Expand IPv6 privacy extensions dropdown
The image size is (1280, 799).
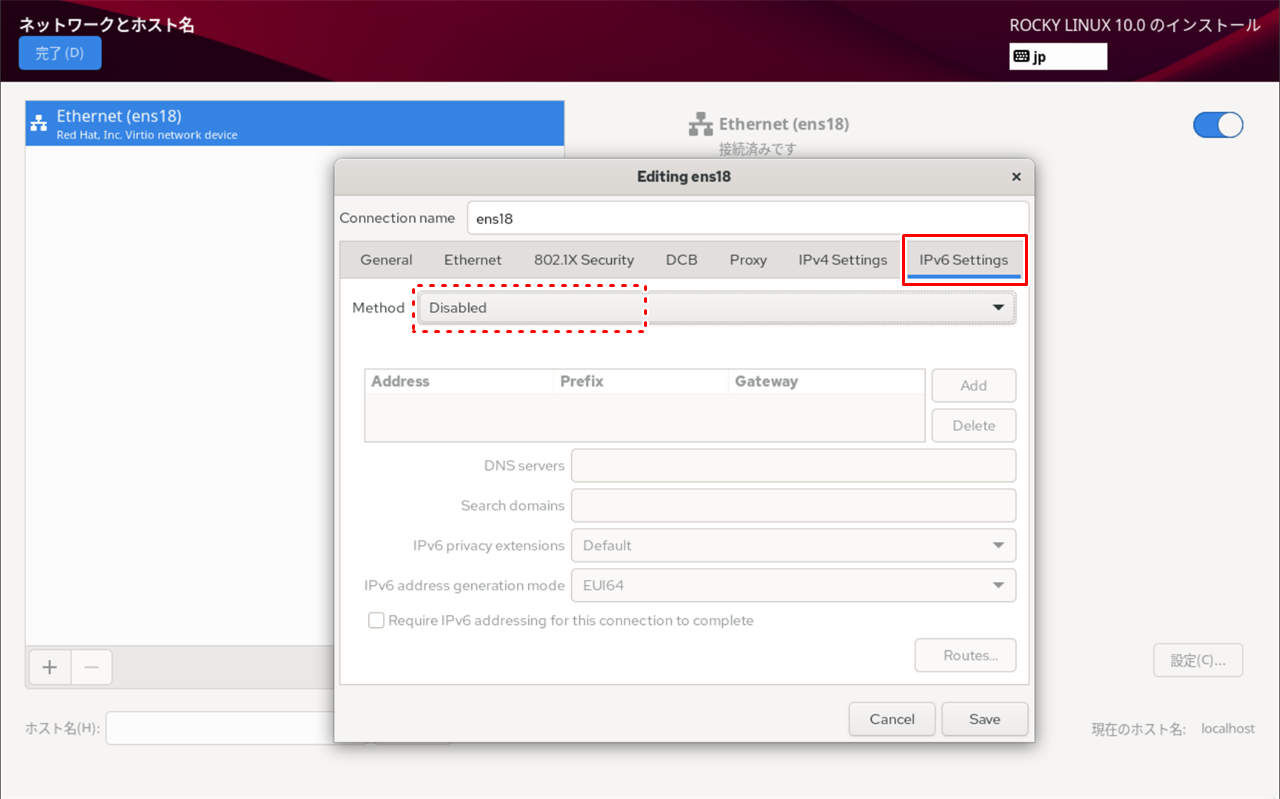point(792,546)
